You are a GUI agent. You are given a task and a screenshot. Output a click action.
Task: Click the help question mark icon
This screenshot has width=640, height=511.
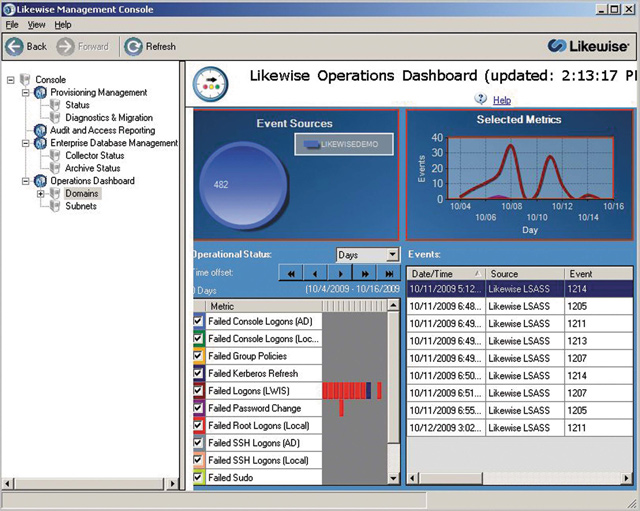[x=480, y=99]
